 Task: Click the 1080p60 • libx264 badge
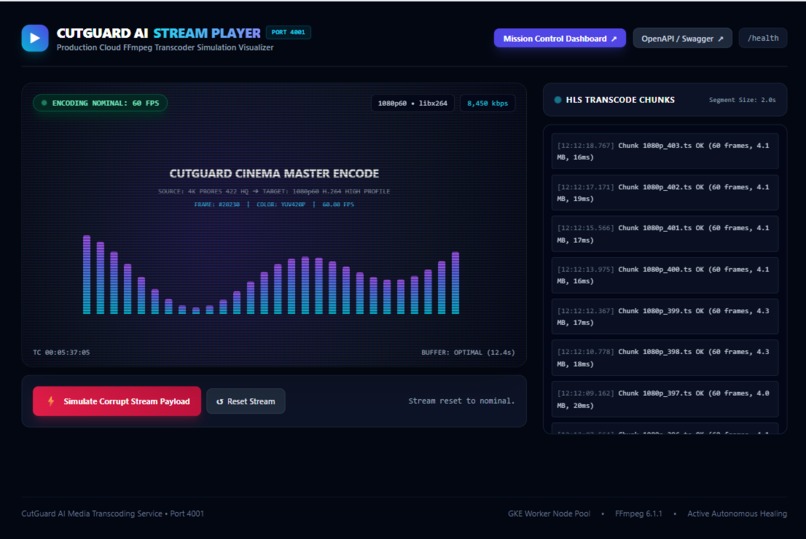click(412, 103)
